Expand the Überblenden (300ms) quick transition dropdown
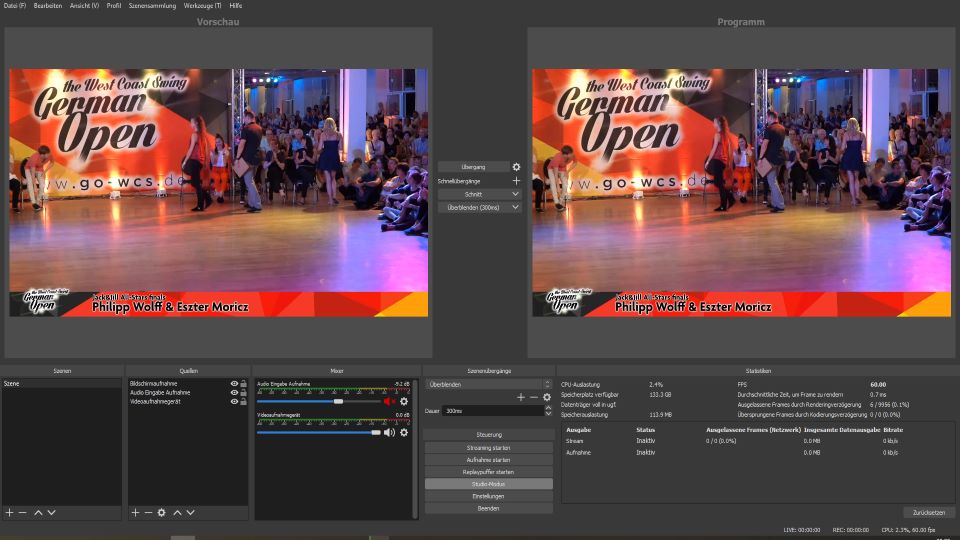This screenshot has height=540, width=960. click(x=515, y=208)
